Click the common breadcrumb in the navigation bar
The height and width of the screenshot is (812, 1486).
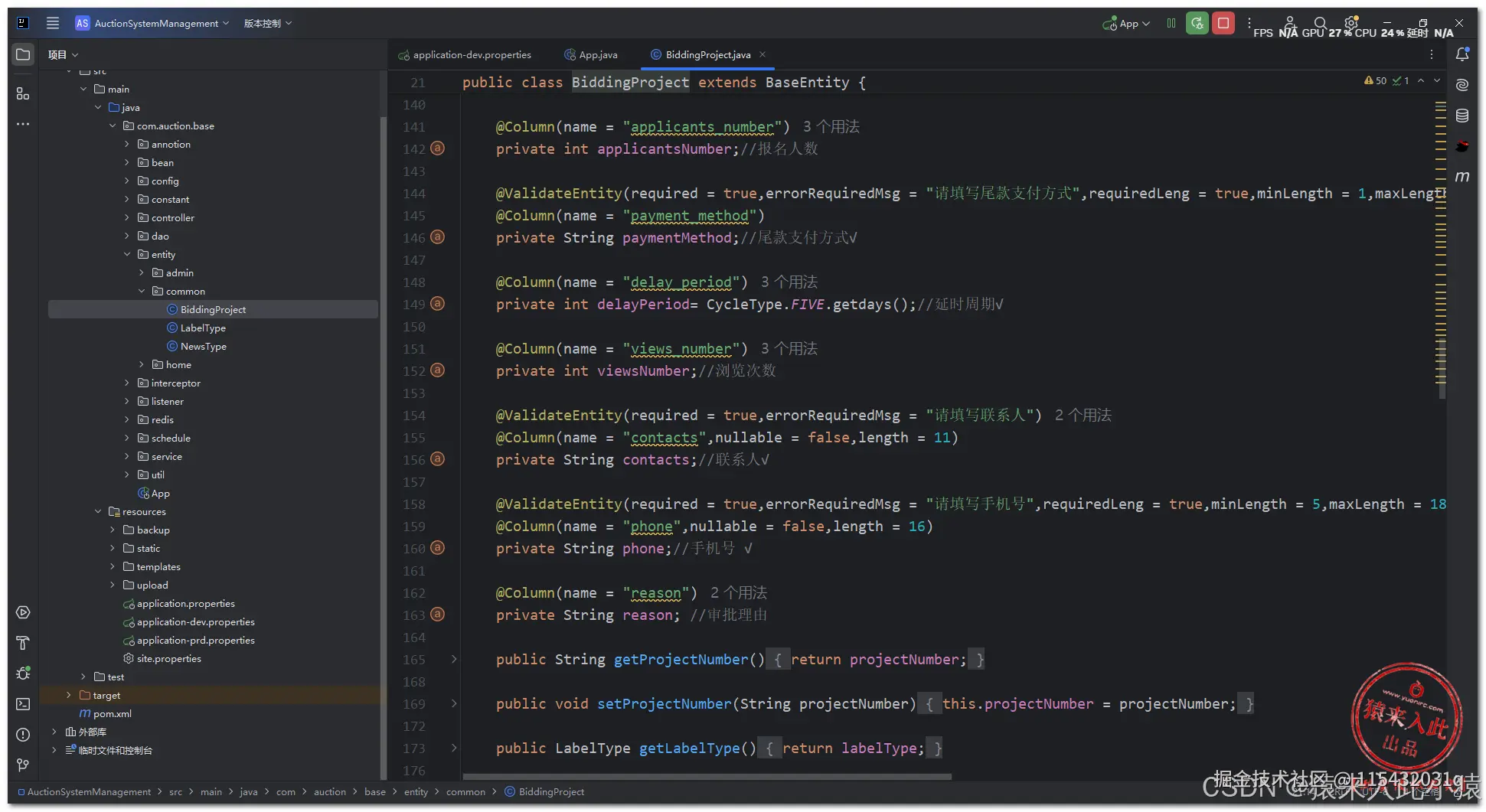tap(465, 791)
